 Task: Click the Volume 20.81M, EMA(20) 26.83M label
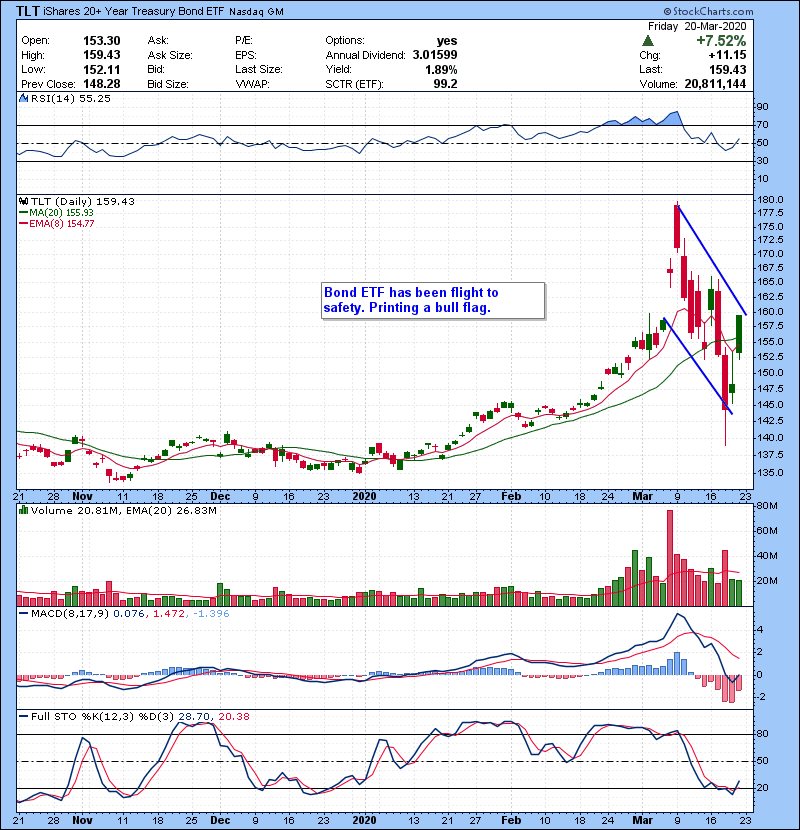click(124, 511)
